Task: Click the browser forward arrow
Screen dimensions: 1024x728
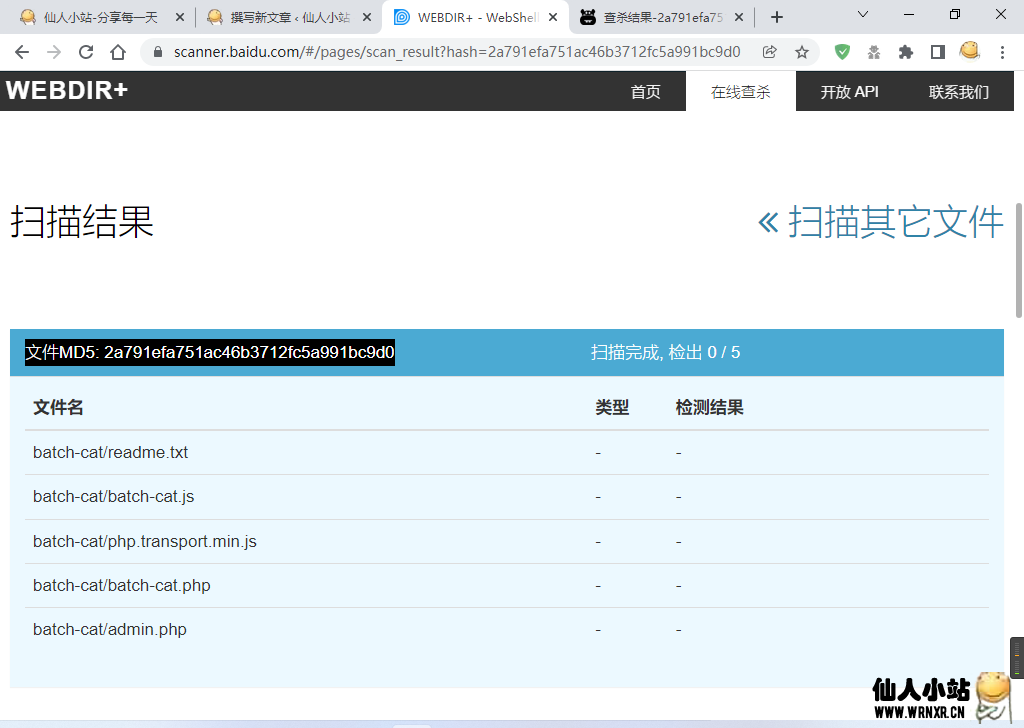Action: coord(54,52)
